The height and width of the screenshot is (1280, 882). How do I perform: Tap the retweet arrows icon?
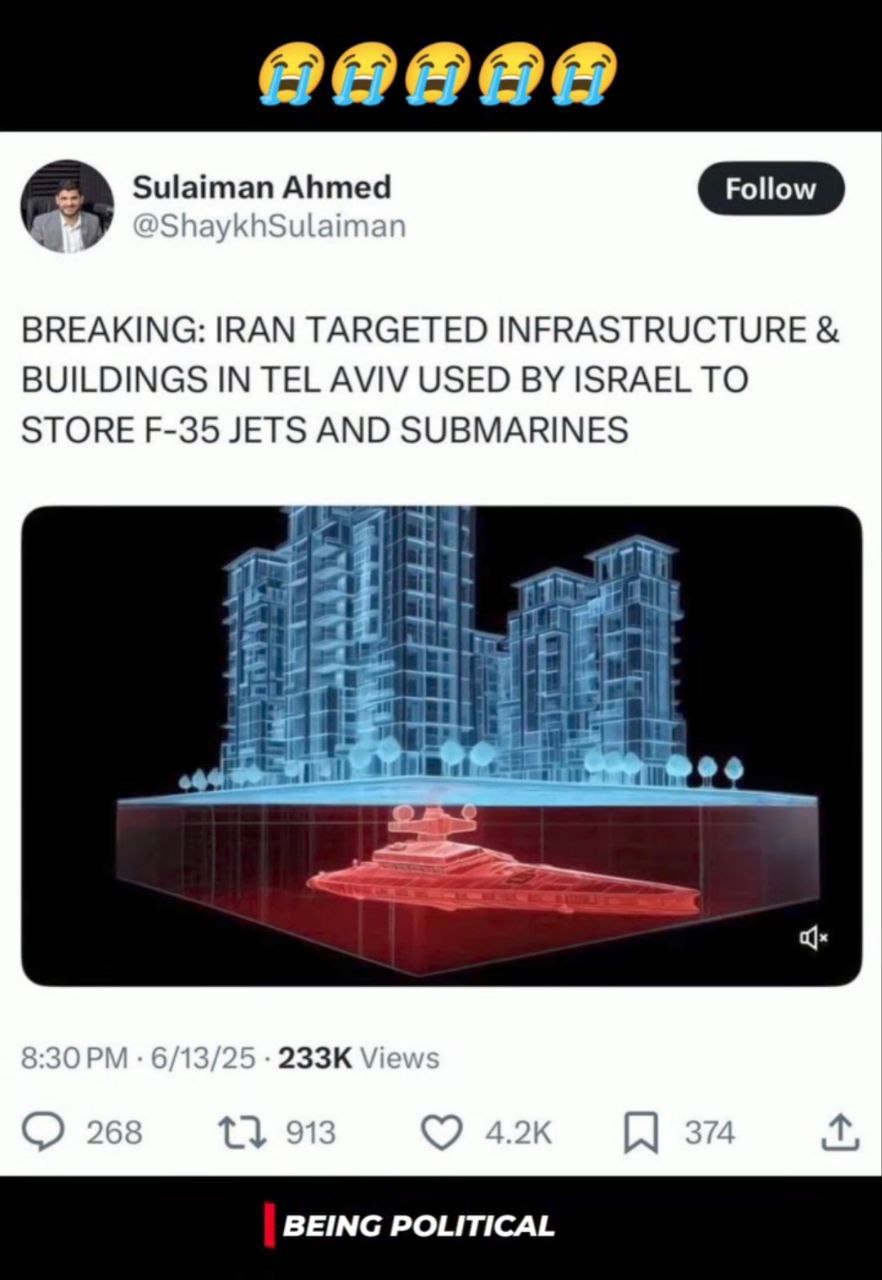(240, 1132)
